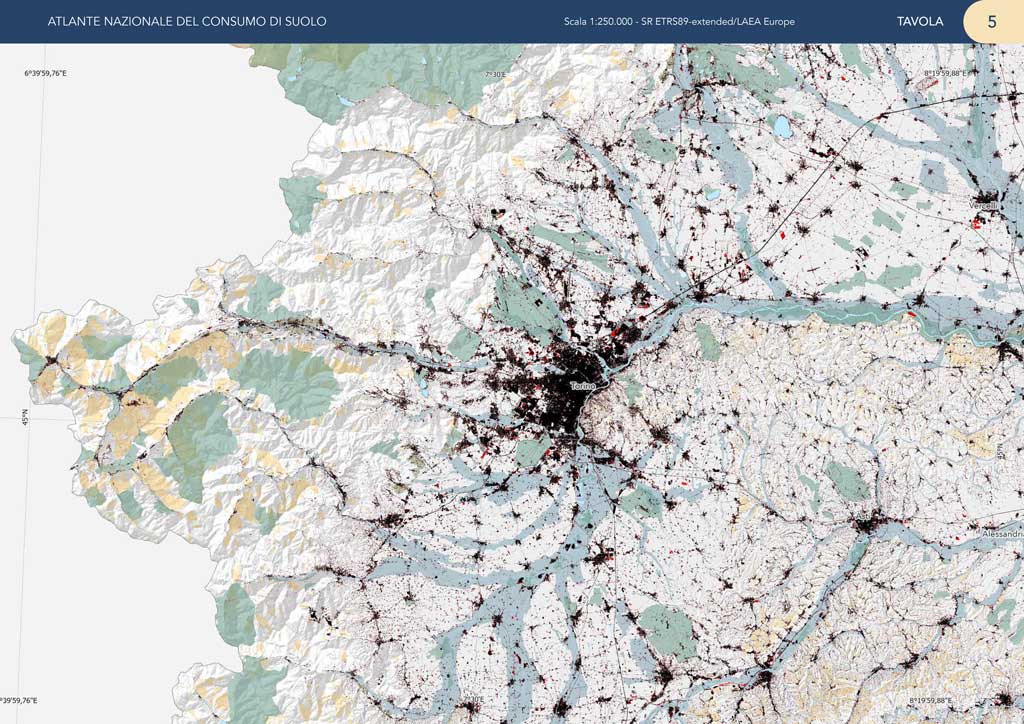Select the Vercelli city label

tap(982, 205)
